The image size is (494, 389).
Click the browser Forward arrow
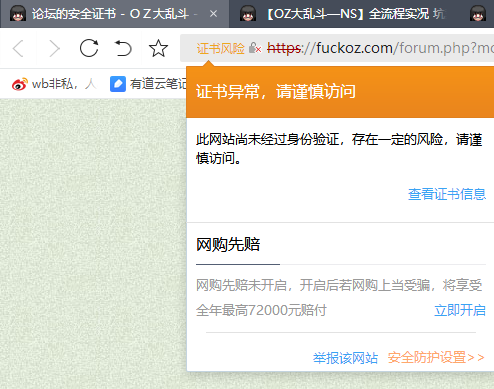pyautogui.click(x=54, y=49)
